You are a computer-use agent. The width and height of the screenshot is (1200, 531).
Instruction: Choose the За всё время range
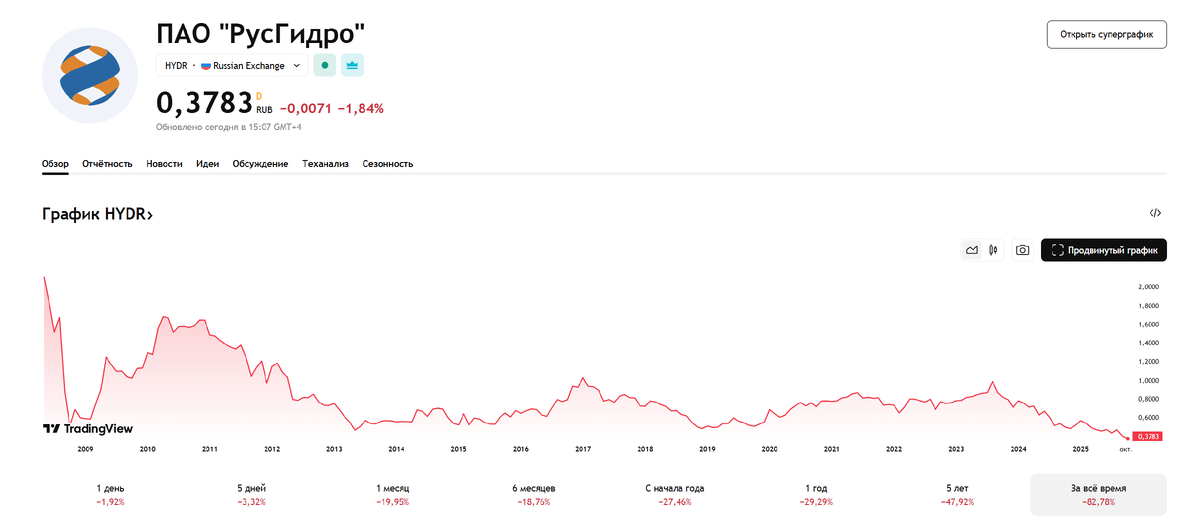1098,494
